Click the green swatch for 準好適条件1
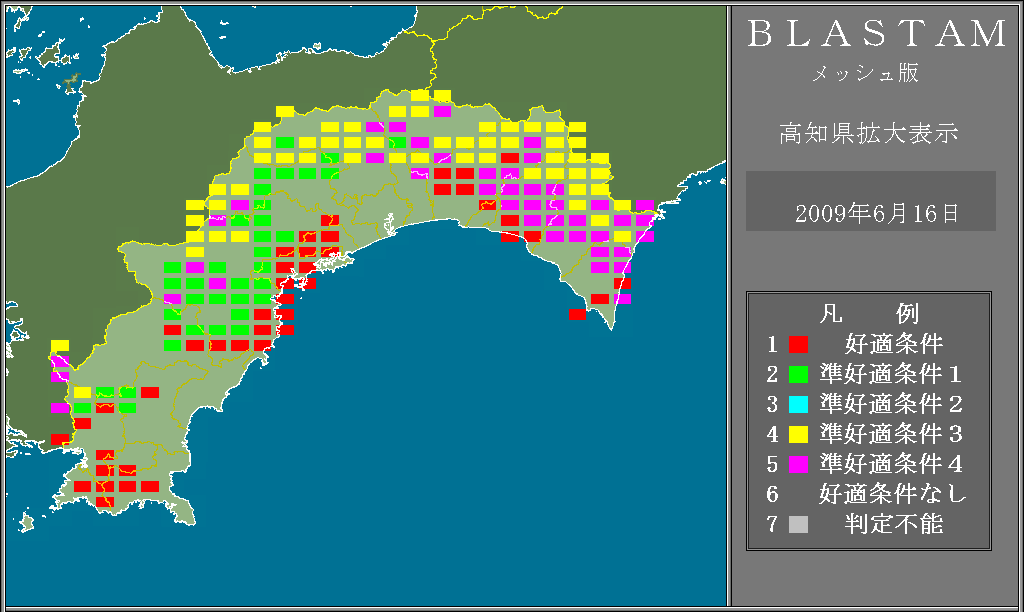This screenshot has height=612, width=1024. pos(798,375)
